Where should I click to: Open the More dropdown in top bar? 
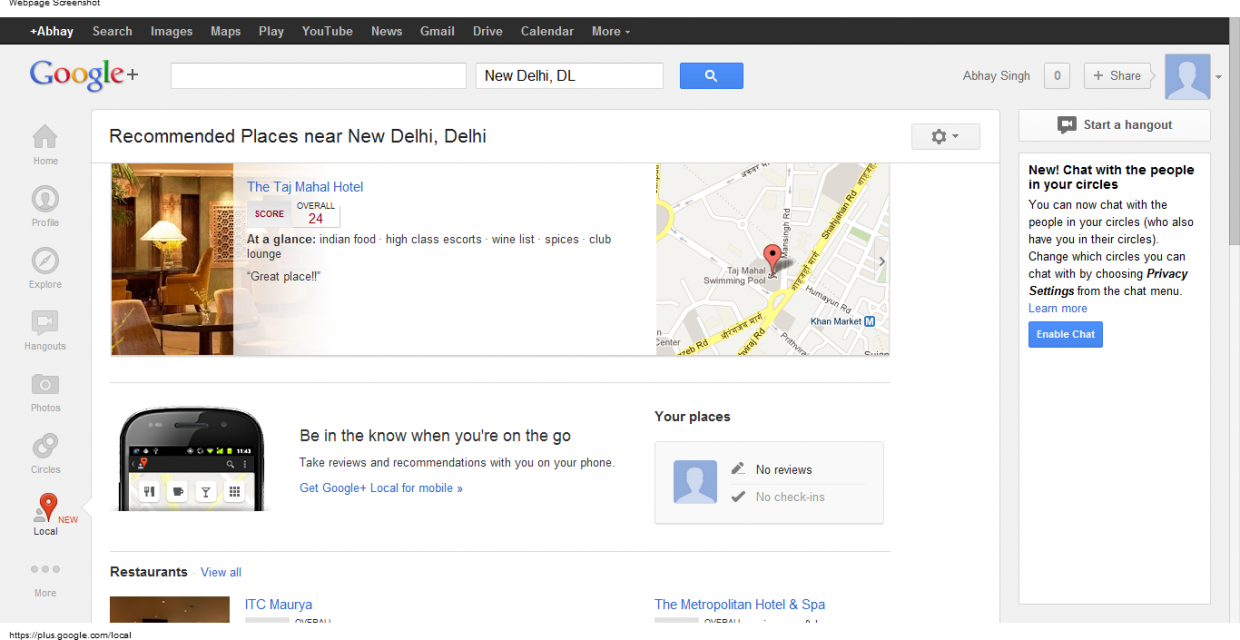click(610, 31)
